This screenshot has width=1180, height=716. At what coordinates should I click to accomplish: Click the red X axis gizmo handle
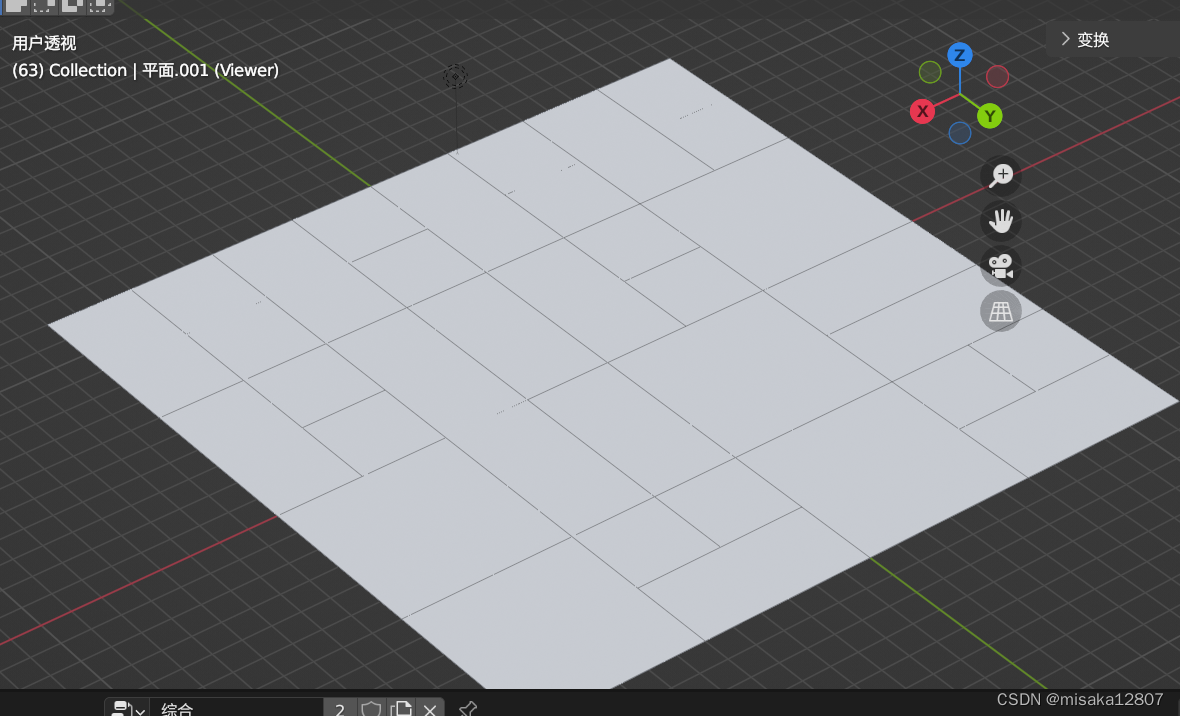click(922, 111)
